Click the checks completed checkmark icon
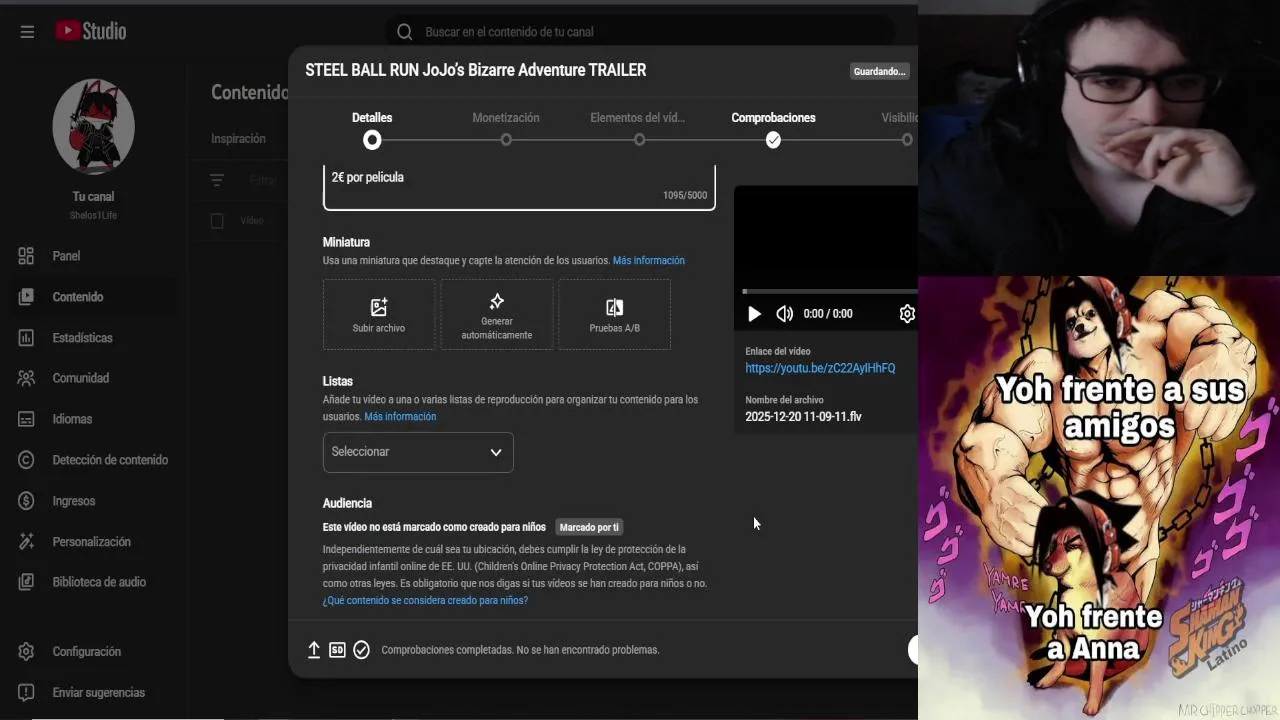 coord(362,650)
